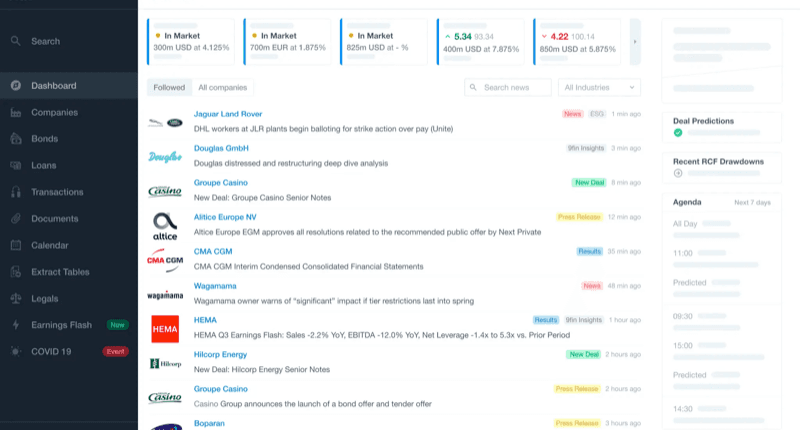Click the Recent RCF Drawdowns plus icon

tap(678, 173)
